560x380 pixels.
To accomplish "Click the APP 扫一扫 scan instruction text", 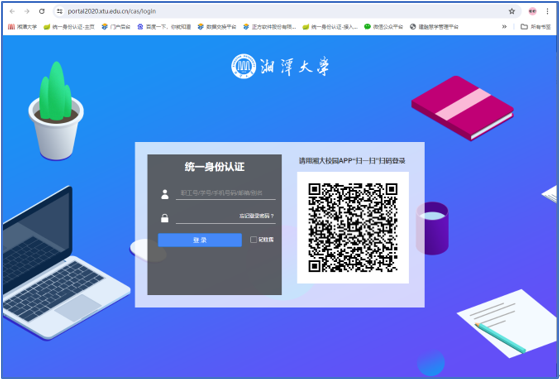I will pos(352,161).
